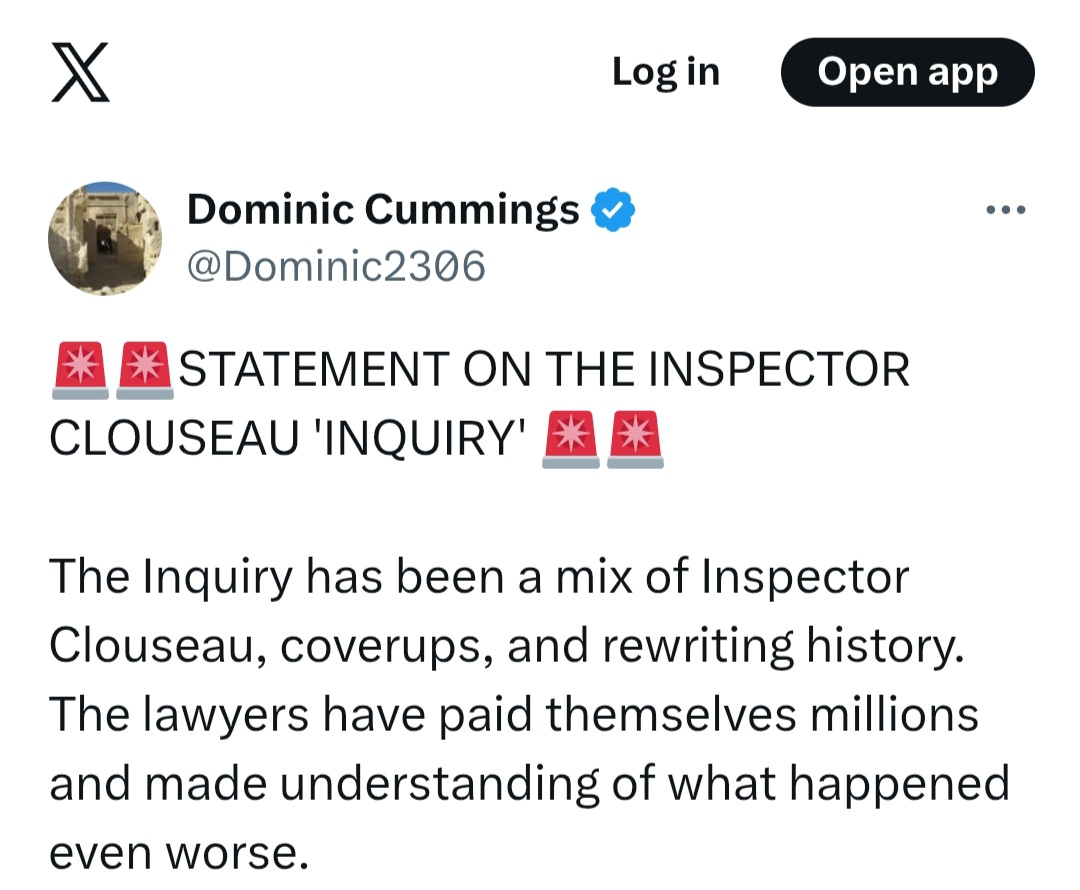Expand the three-dot more options menu
This screenshot has height=890, width=1080.
[1005, 211]
